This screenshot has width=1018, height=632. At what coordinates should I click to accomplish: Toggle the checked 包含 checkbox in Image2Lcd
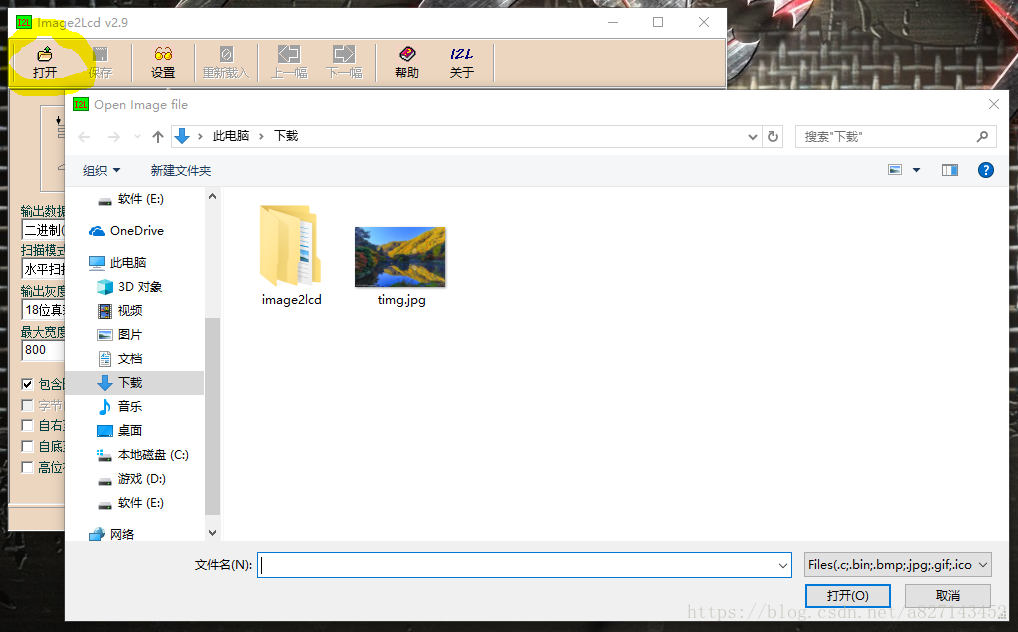(x=27, y=384)
